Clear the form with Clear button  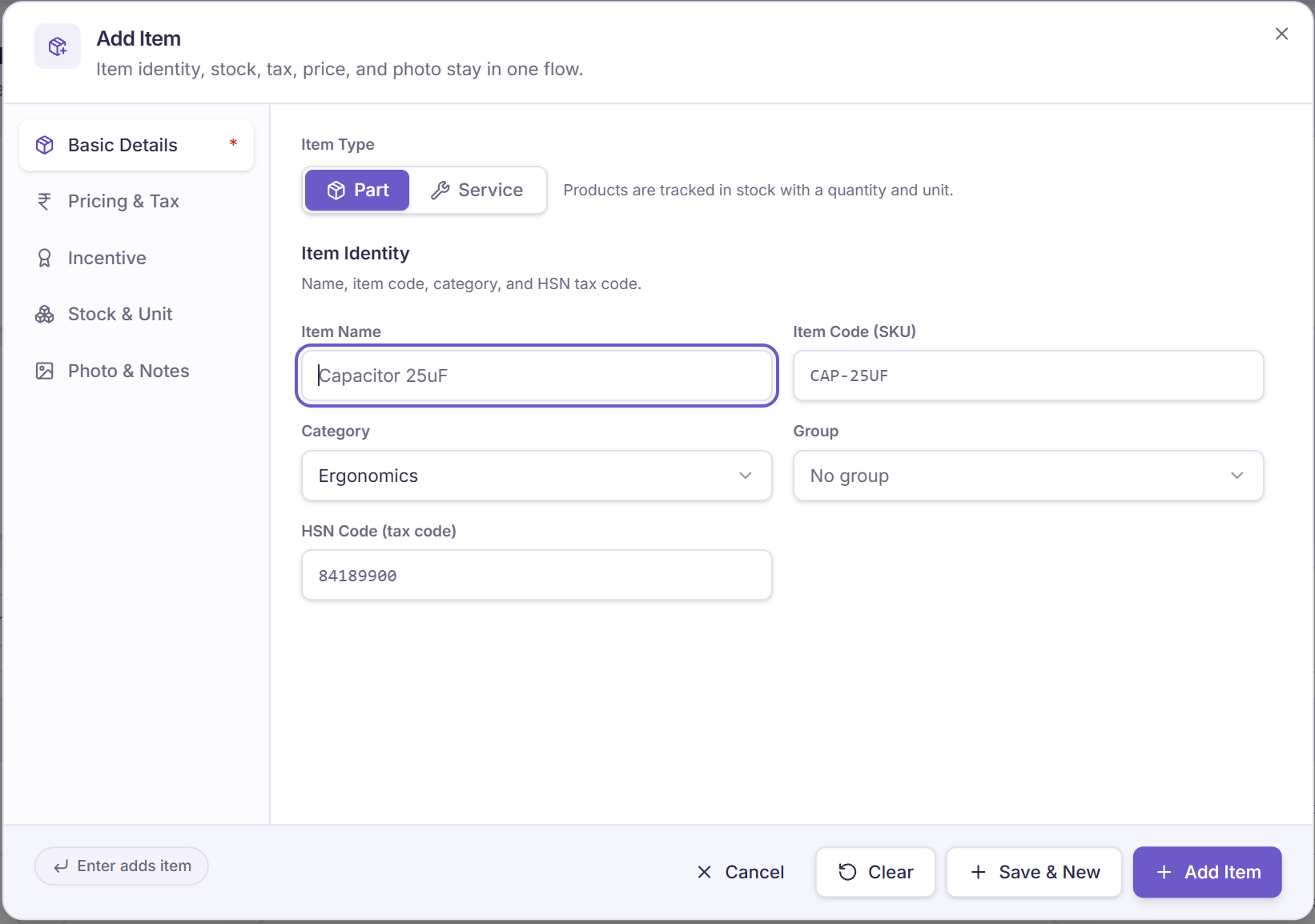point(875,872)
